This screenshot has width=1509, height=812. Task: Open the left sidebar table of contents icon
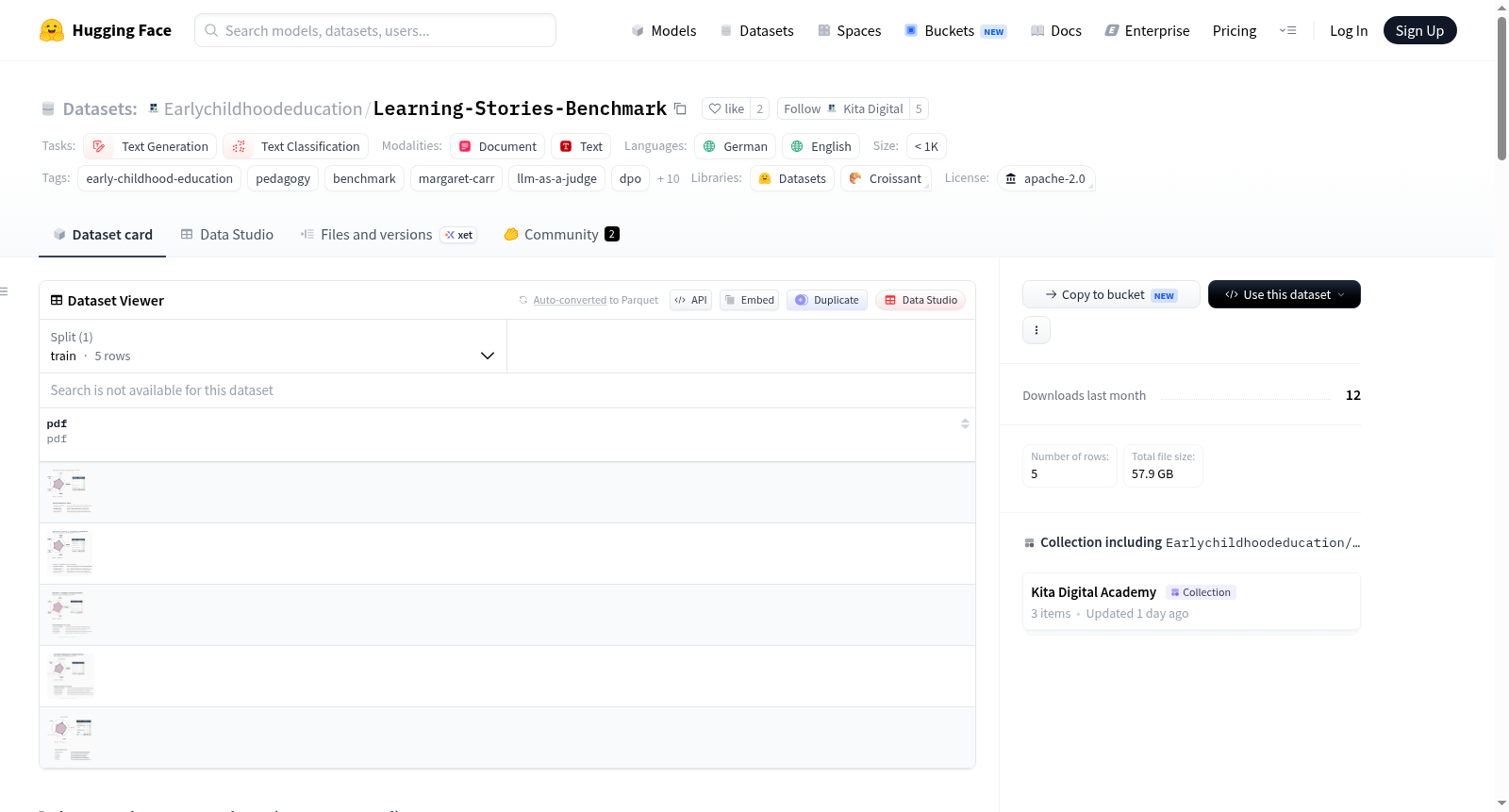[x=5, y=291]
